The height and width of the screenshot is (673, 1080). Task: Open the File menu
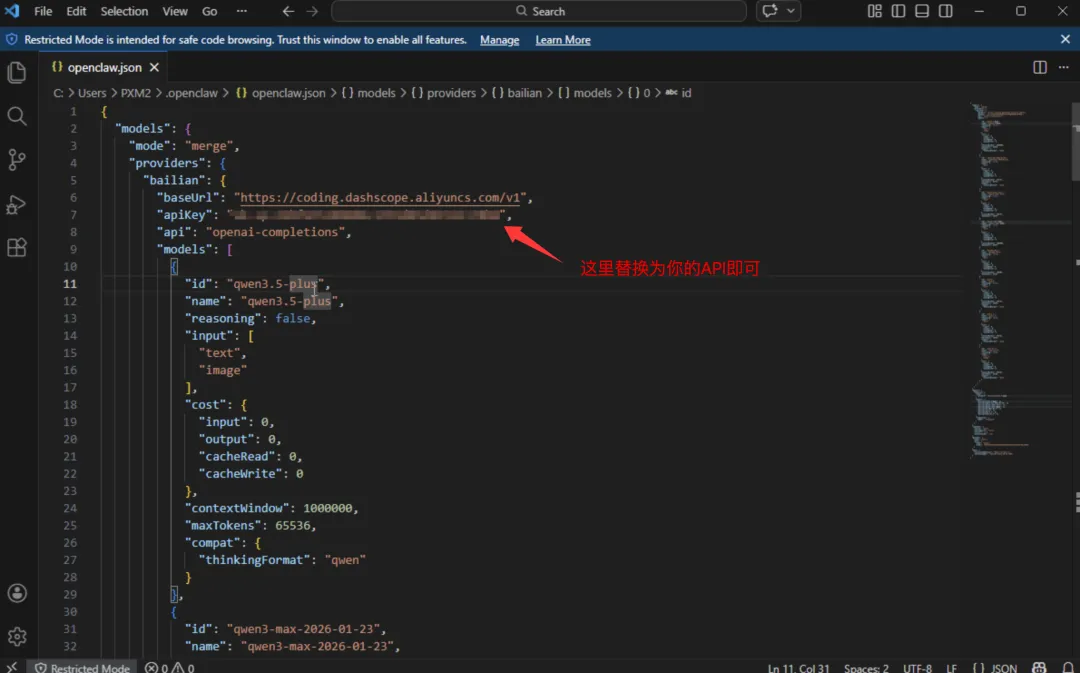[x=43, y=11]
